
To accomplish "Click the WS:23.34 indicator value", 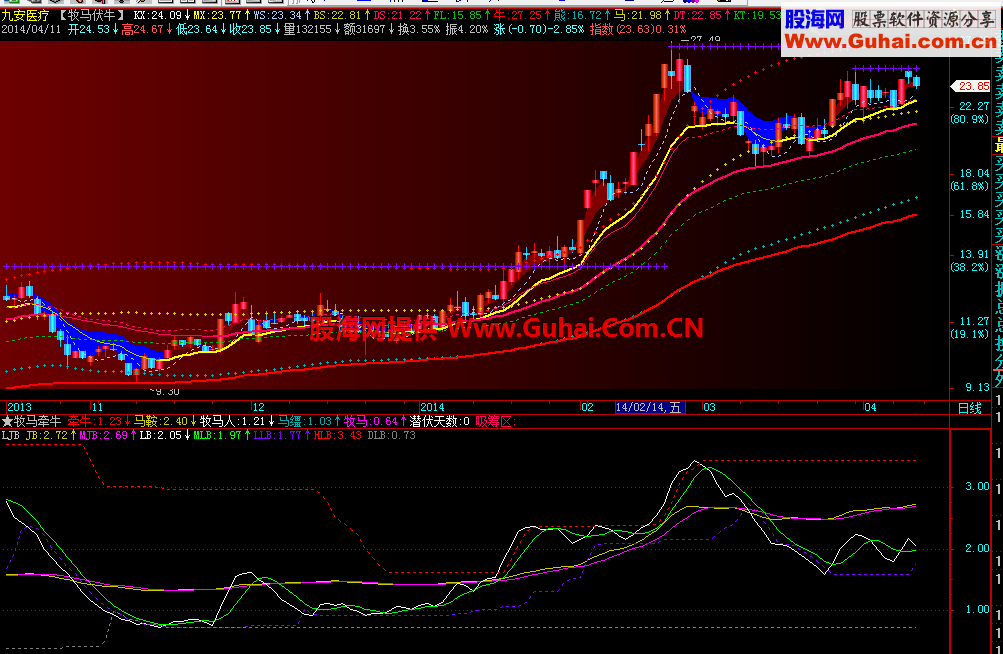I will coord(277,15).
